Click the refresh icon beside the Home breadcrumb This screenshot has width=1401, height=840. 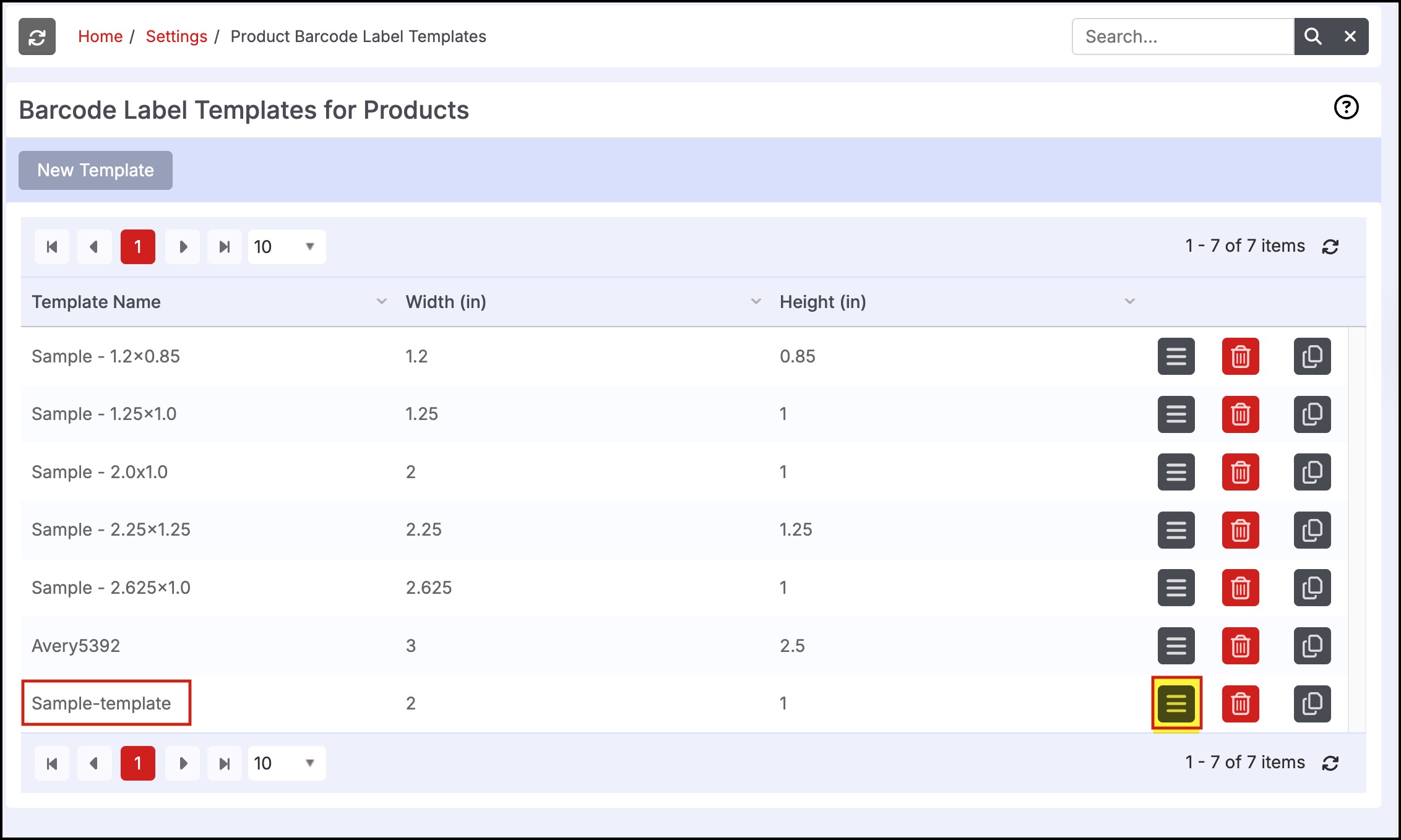37,37
